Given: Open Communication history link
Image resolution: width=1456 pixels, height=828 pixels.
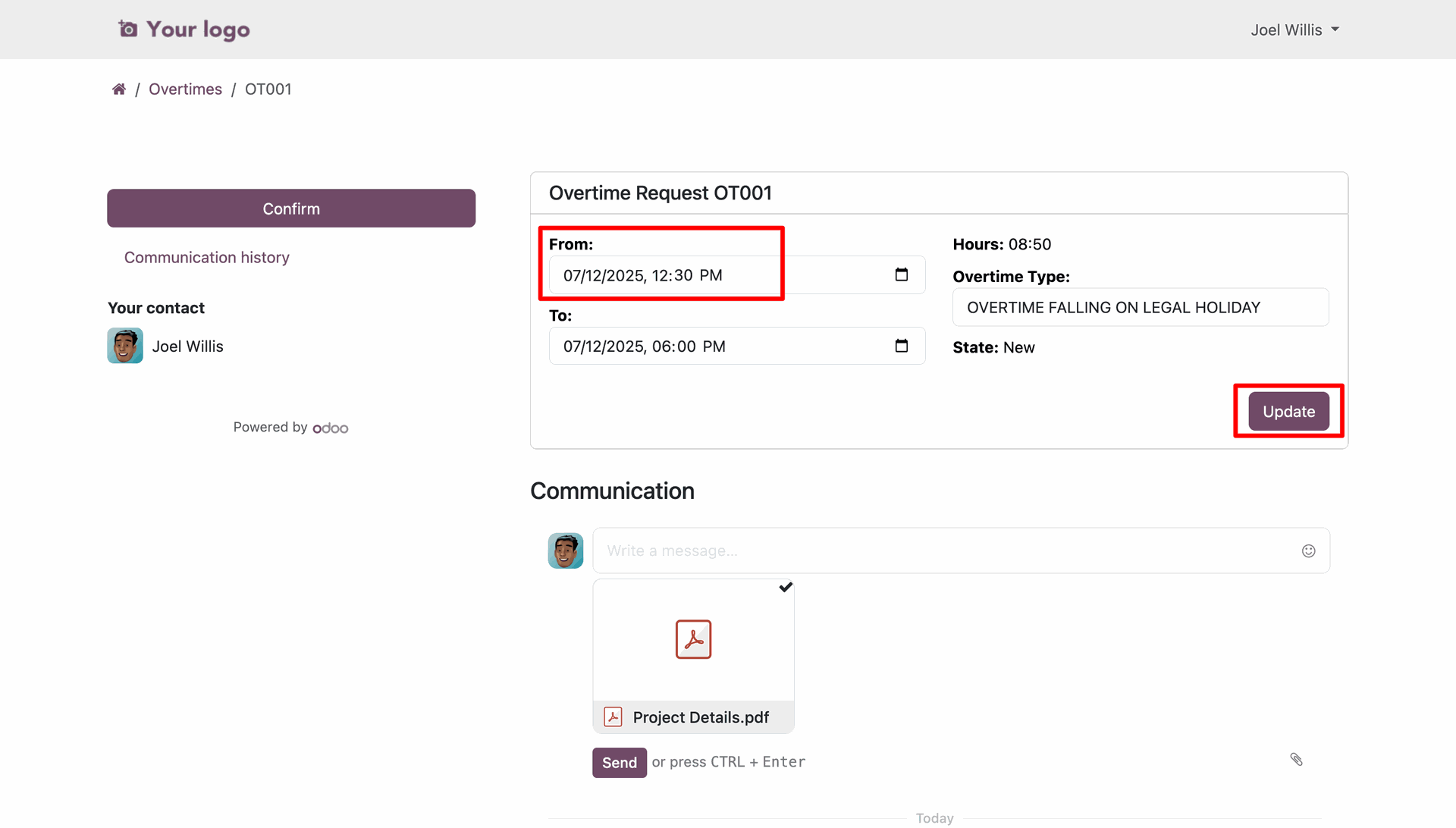Looking at the screenshot, I should [206, 258].
